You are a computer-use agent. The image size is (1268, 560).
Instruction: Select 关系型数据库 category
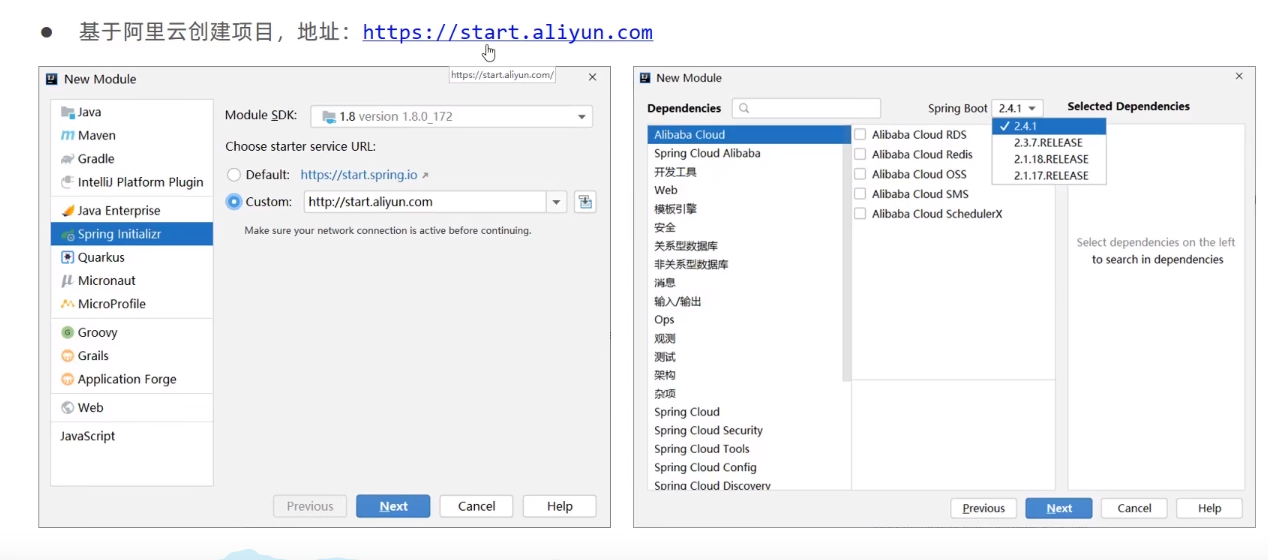tap(745, 246)
